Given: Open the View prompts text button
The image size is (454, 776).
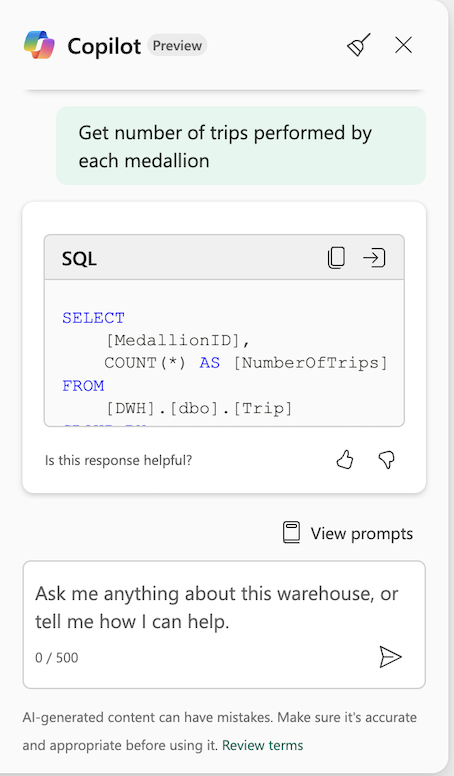Looking at the screenshot, I should coord(361,534).
